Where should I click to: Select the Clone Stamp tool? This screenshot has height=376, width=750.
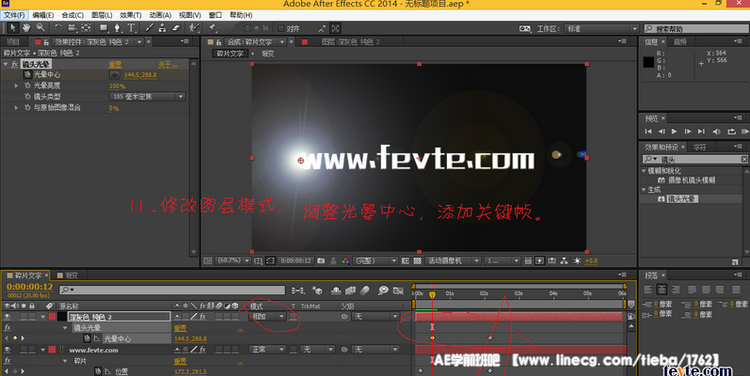[x=163, y=28]
